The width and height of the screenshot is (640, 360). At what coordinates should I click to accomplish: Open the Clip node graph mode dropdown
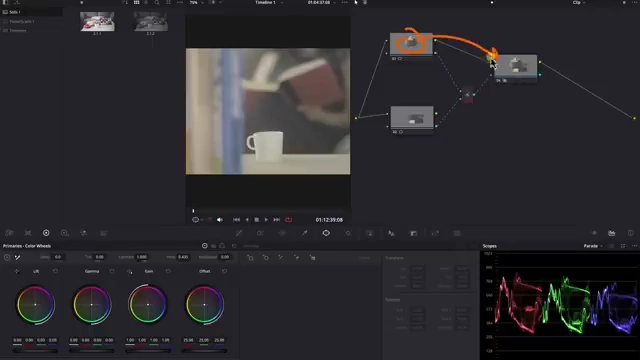coord(579,2)
